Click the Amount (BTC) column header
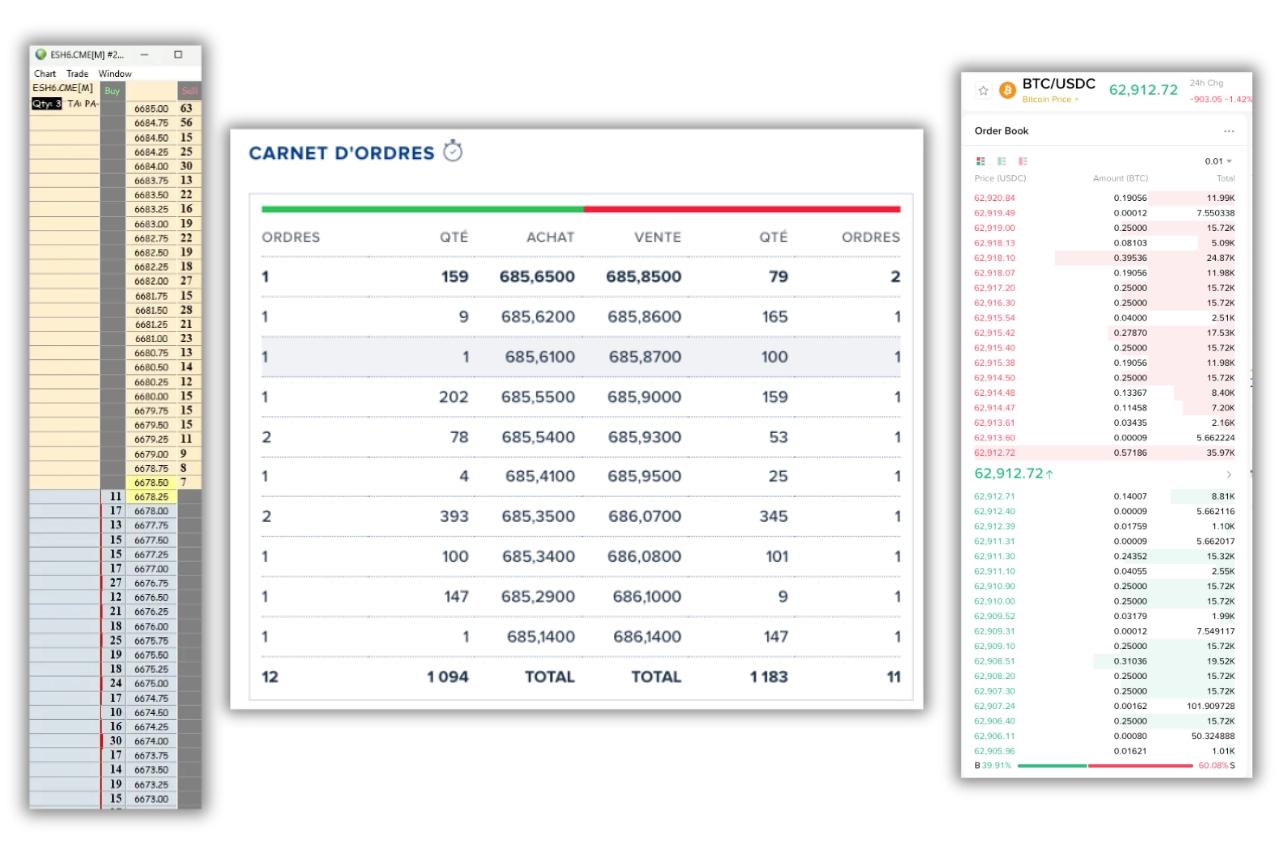This screenshot has height=854, width=1280. (1121, 177)
